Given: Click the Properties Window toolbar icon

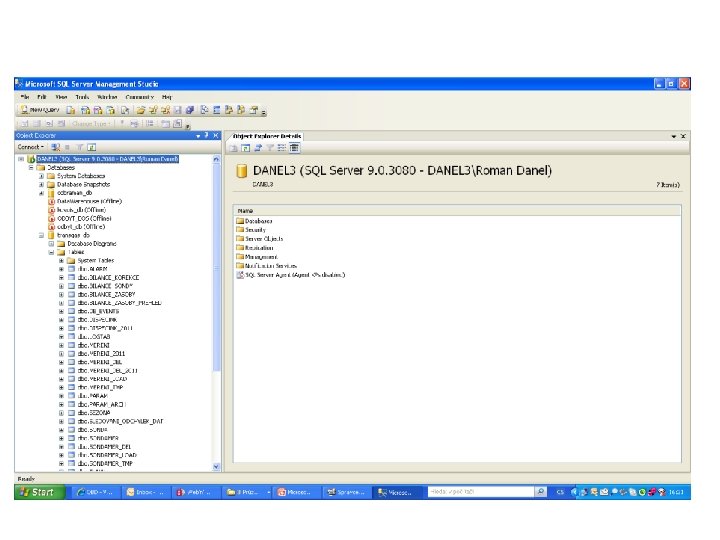Looking at the screenshot, I should 253,110.
